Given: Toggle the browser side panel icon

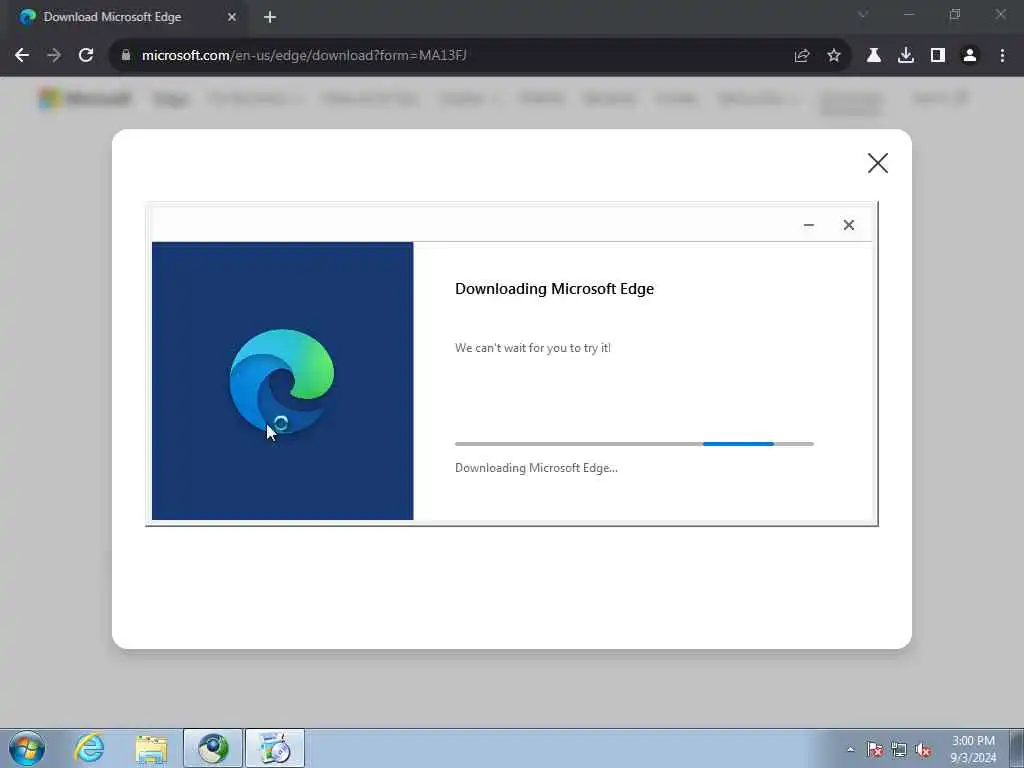Looking at the screenshot, I should tap(938, 56).
